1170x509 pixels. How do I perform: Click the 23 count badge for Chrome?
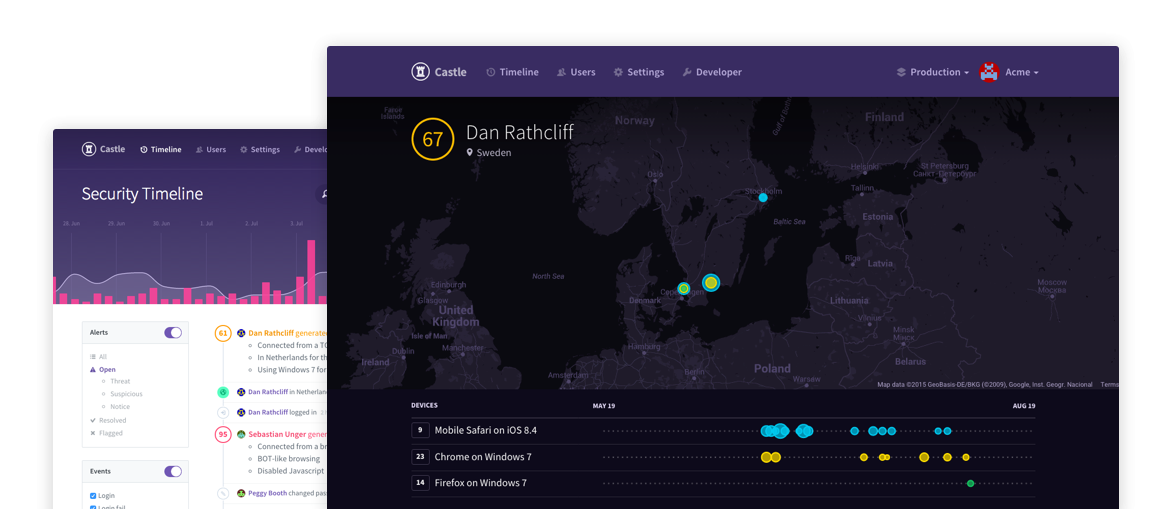point(420,456)
